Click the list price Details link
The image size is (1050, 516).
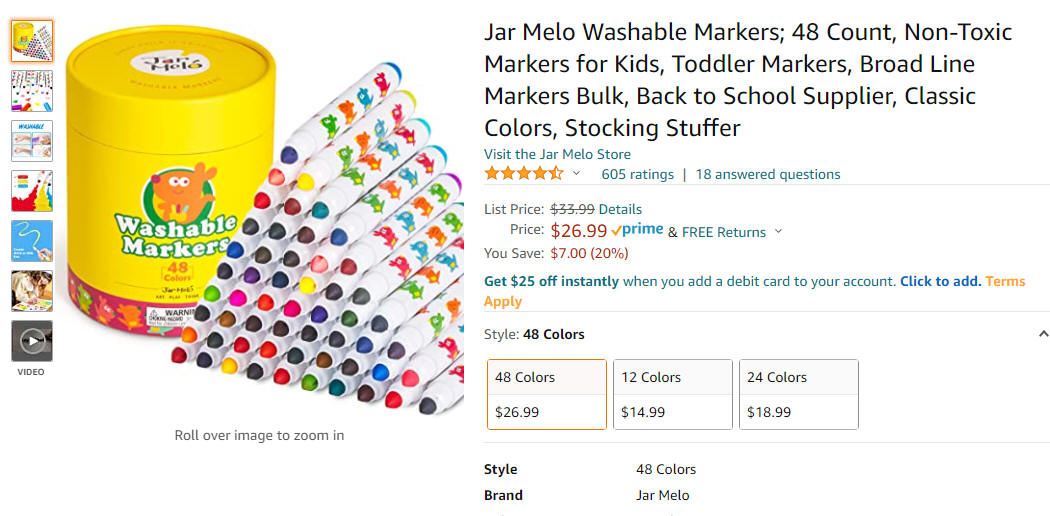point(620,209)
